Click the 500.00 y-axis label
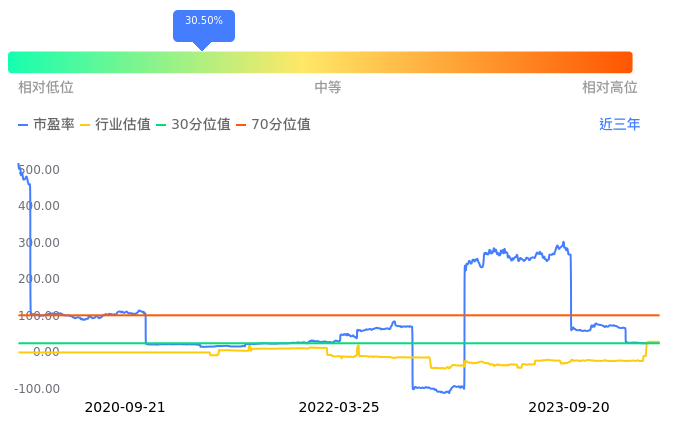The image size is (686, 442). click(40, 170)
